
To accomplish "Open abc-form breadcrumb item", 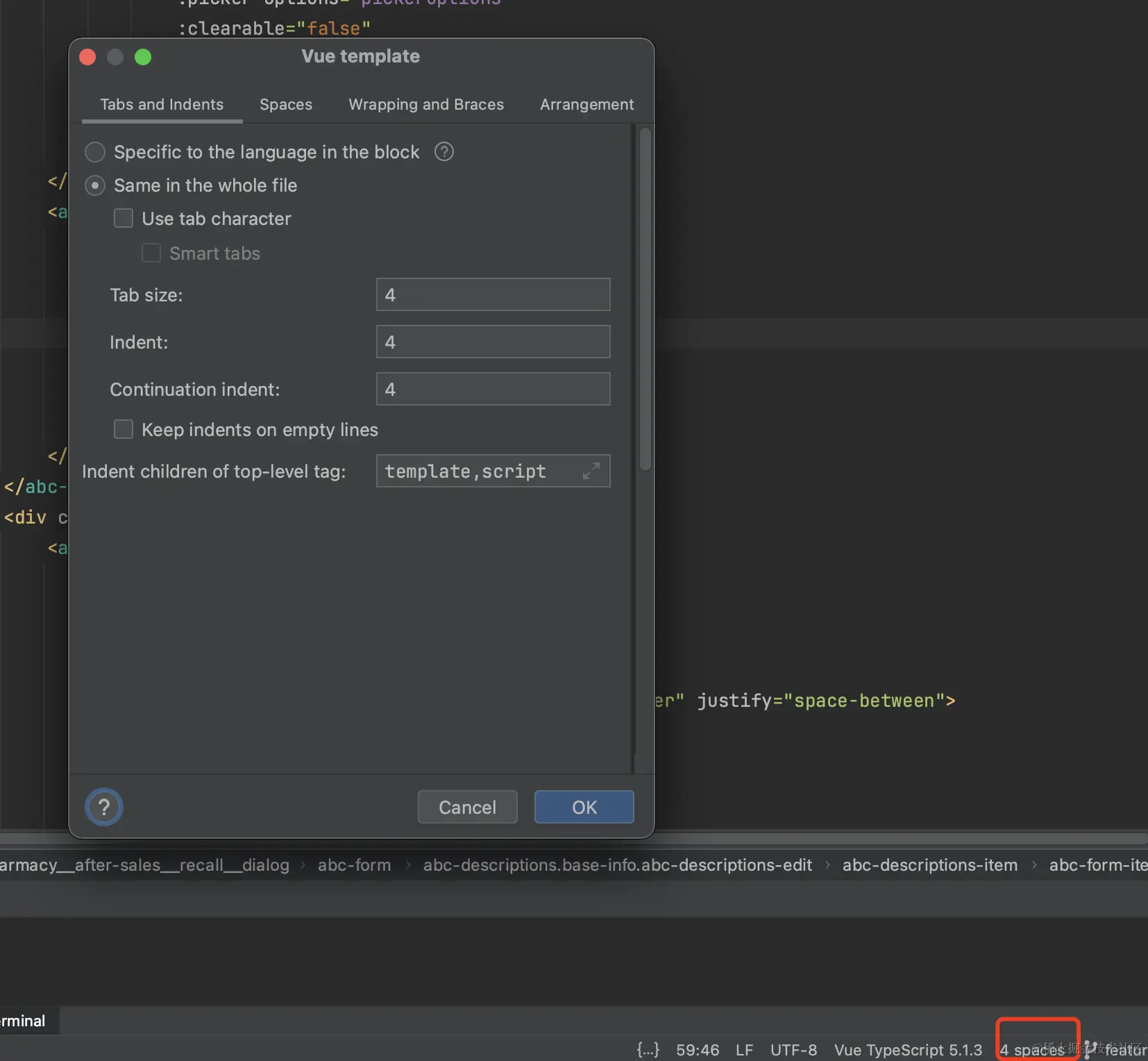I will tap(354, 864).
